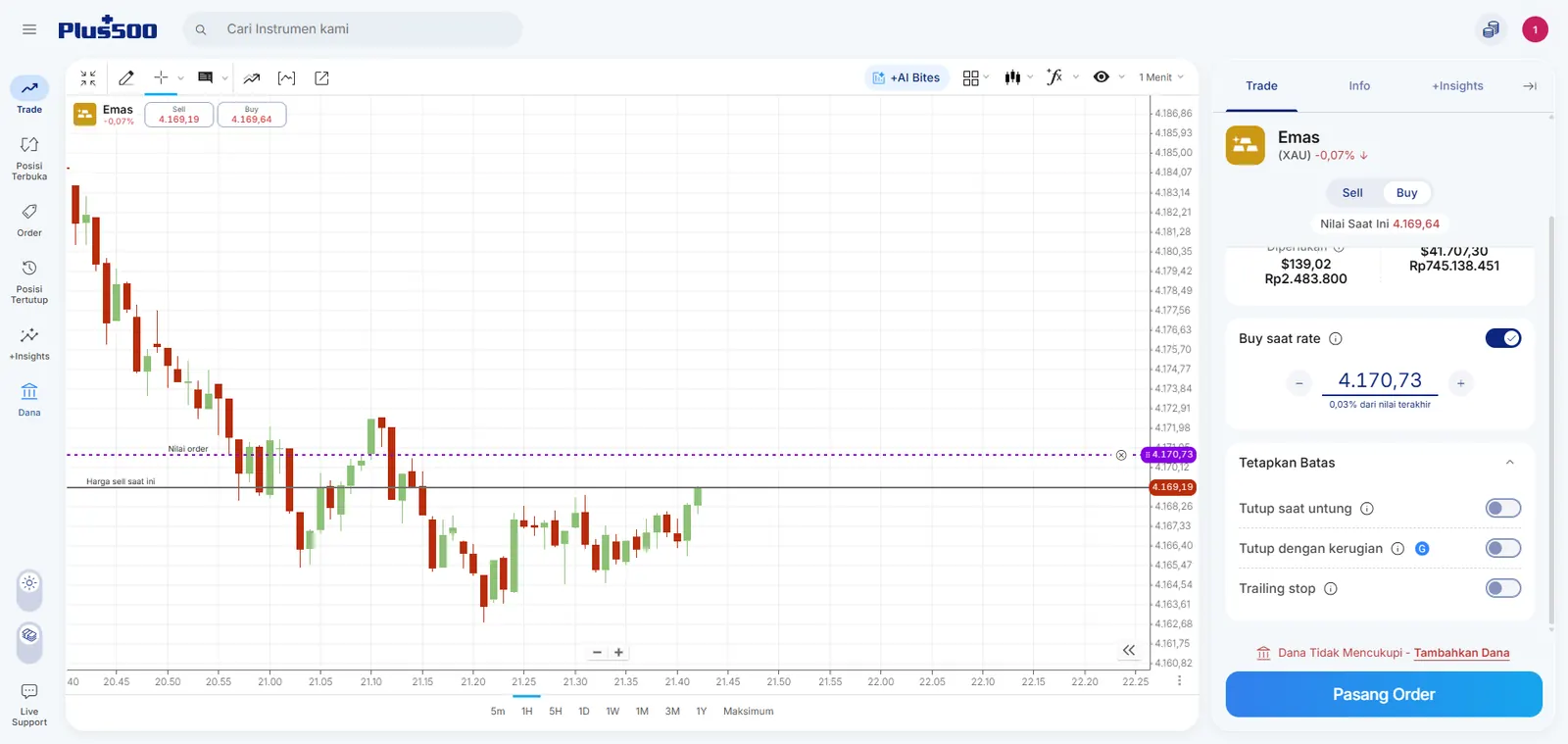Select the bracketed wave measure tool

(286, 77)
